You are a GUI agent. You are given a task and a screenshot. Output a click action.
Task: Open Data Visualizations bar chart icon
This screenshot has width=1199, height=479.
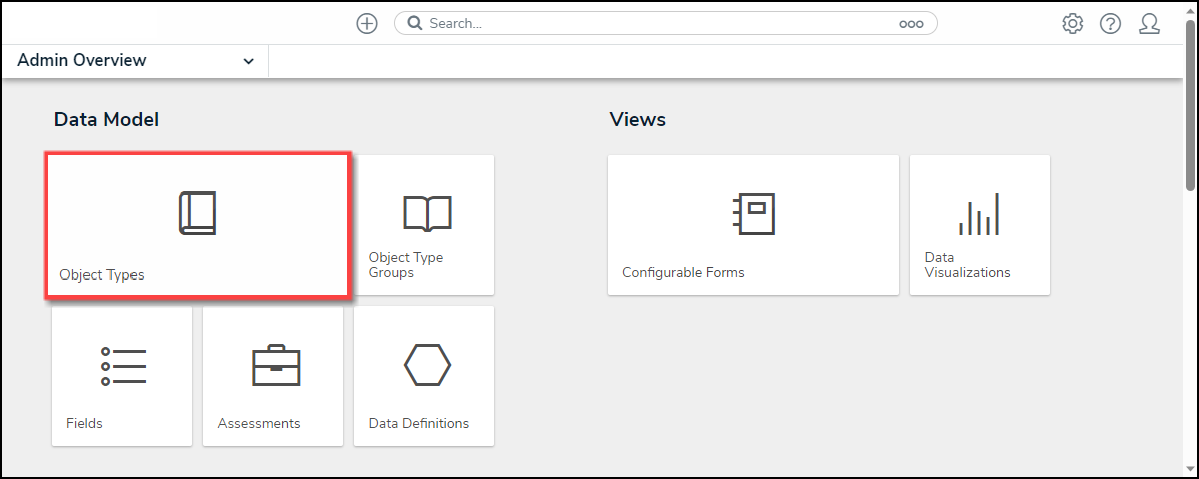pyautogui.click(x=979, y=213)
